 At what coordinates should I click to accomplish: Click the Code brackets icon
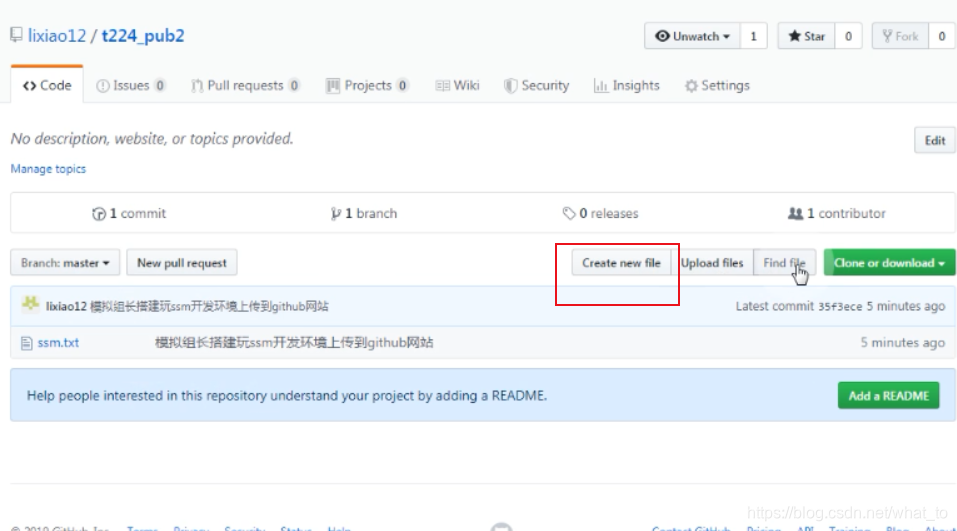(29, 86)
